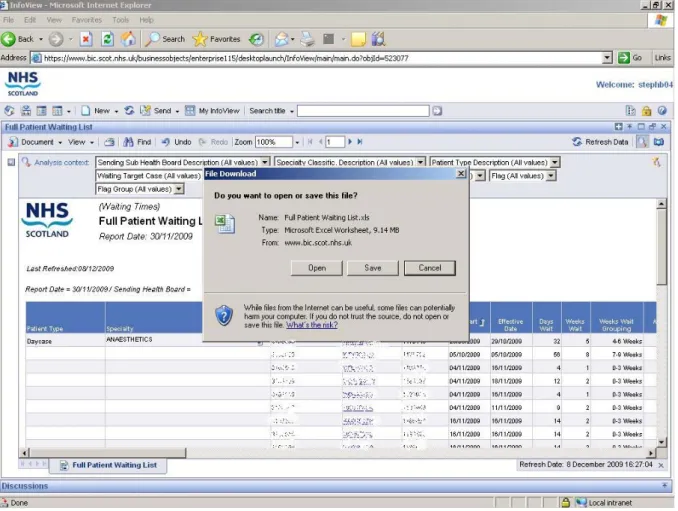Expand the Zoom 100% dropdown
The image size is (678, 511).
coord(297,142)
